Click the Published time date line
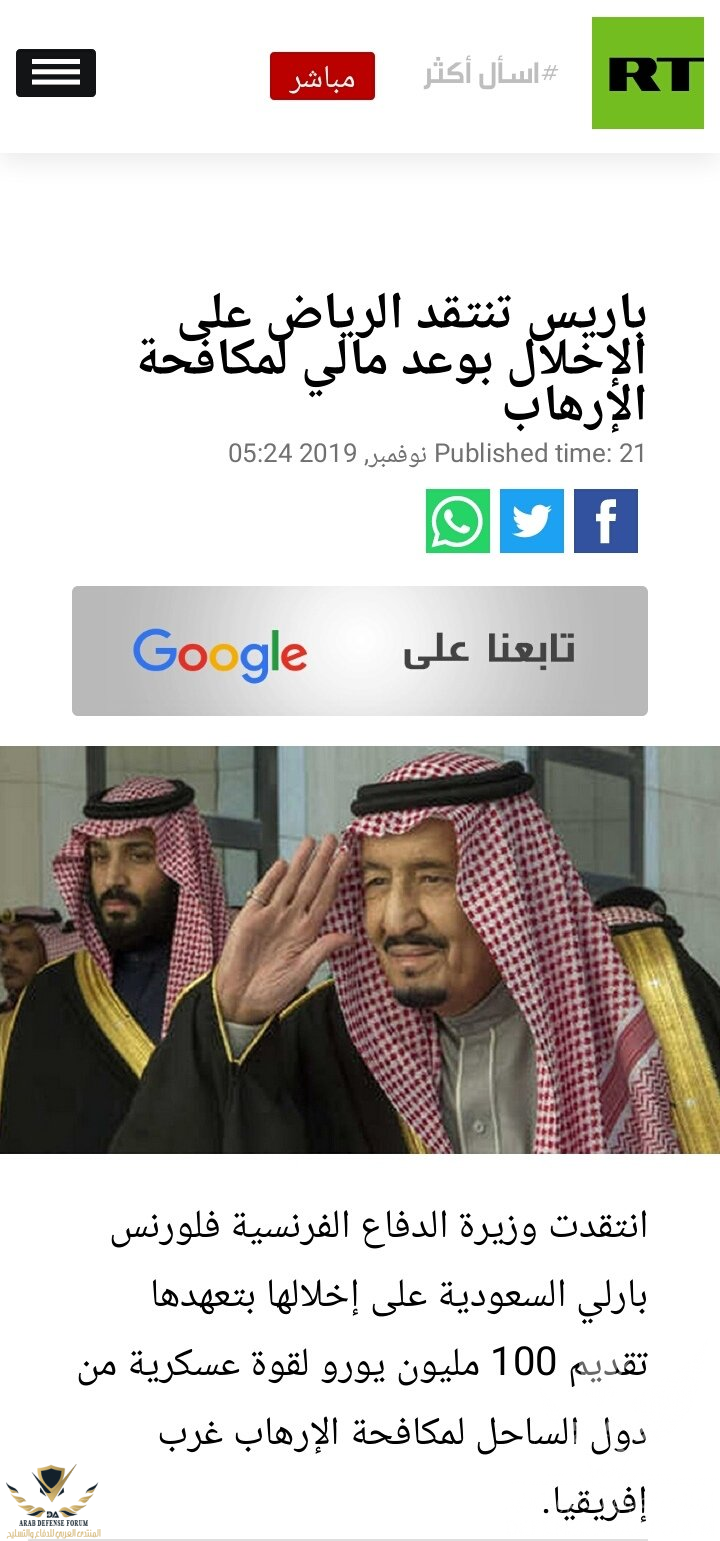The height and width of the screenshot is (1541, 720). pos(437,453)
